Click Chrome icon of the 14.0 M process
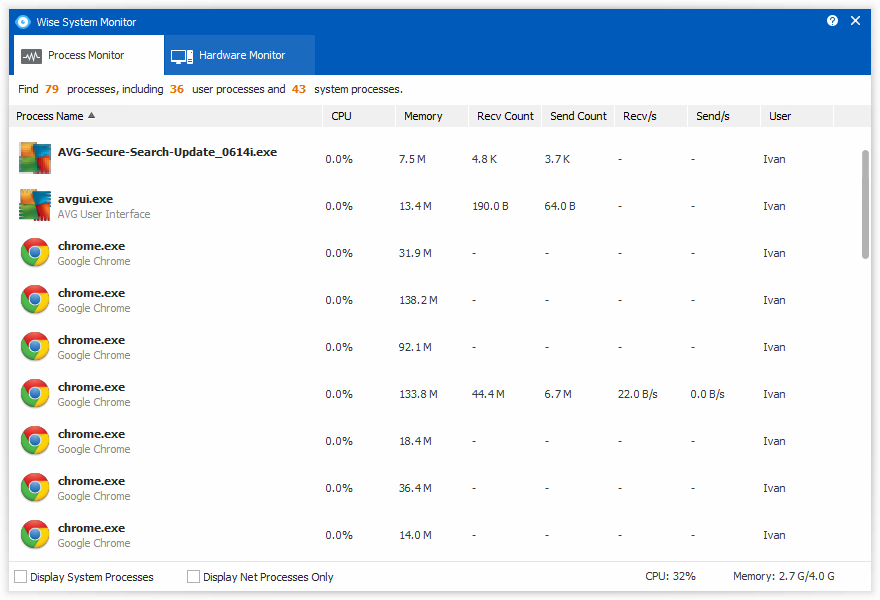Viewport: 880px width, 600px height. 35,534
